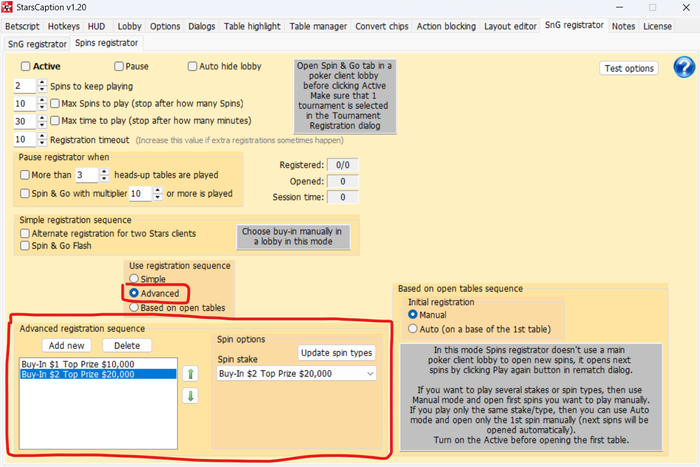Viewport: 700px width, 467px height.
Task: Click the Test options button
Action: 629,68
